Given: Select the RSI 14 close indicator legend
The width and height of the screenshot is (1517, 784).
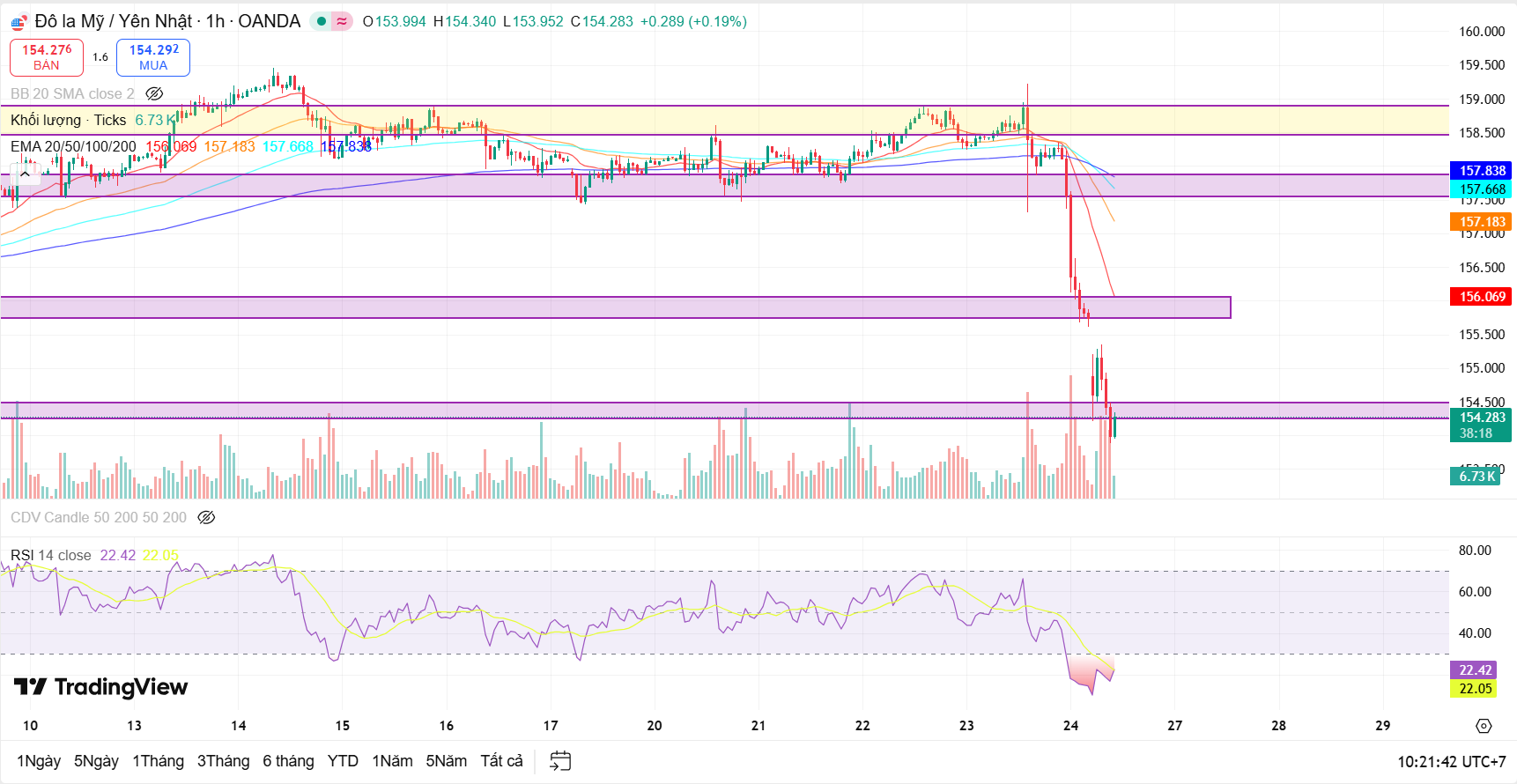Looking at the screenshot, I should pyautogui.click(x=51, y=555).
